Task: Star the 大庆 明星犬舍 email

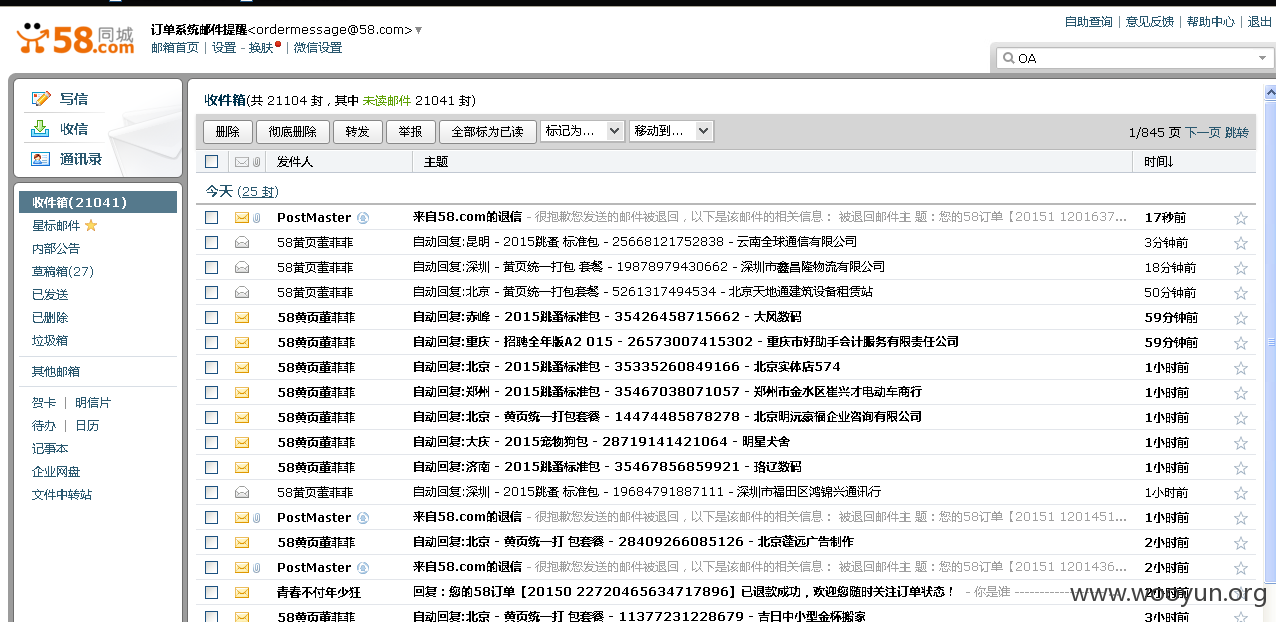Action: 1241,443
